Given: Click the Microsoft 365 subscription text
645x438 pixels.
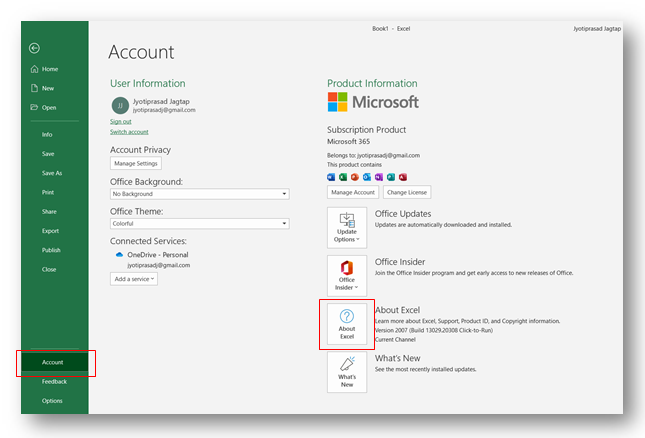Looking at the screenshot, I should point(348,141).
